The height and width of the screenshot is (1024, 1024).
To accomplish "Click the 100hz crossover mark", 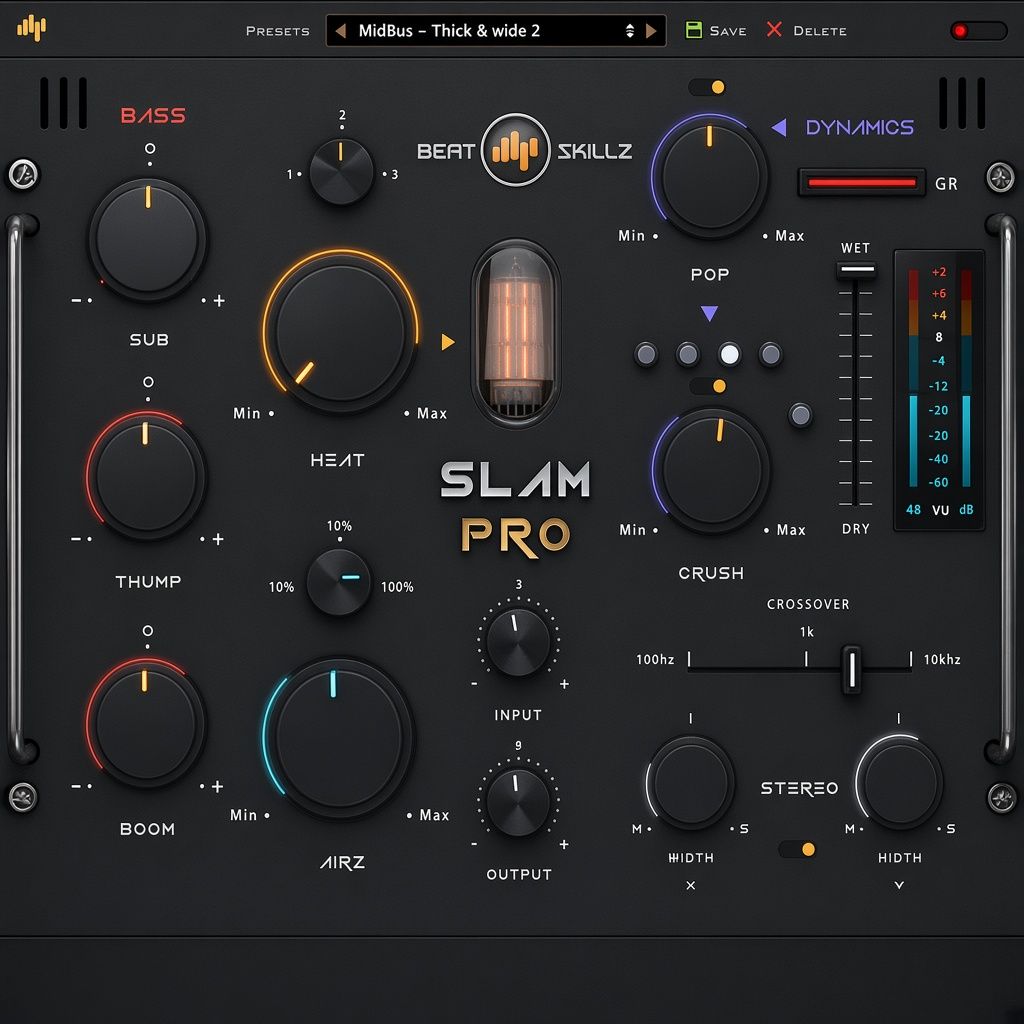I will pyautogui.click(x=655, y=660).
